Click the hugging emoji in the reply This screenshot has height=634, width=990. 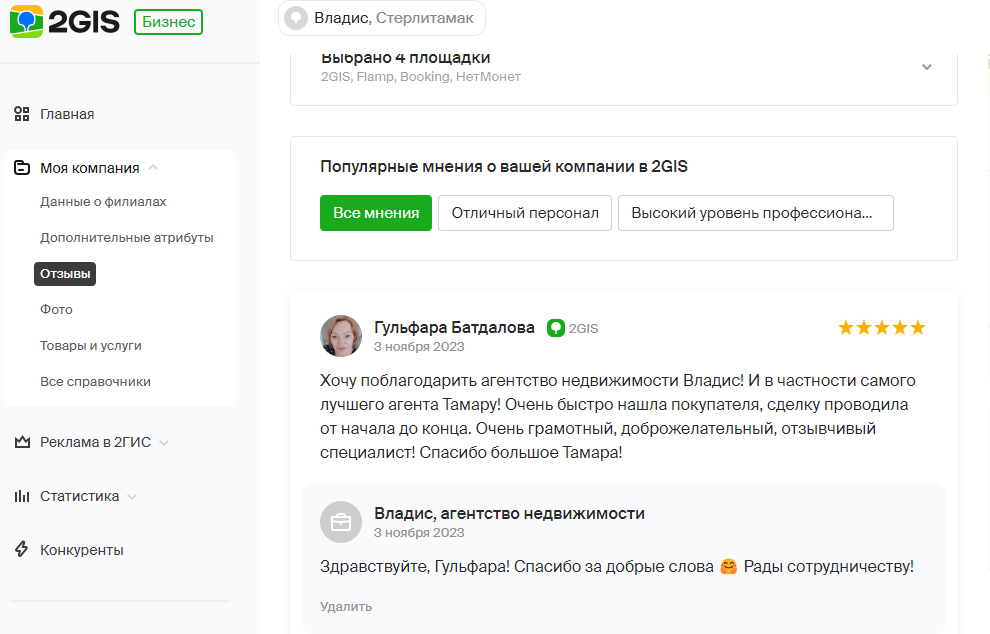point(729,566)
